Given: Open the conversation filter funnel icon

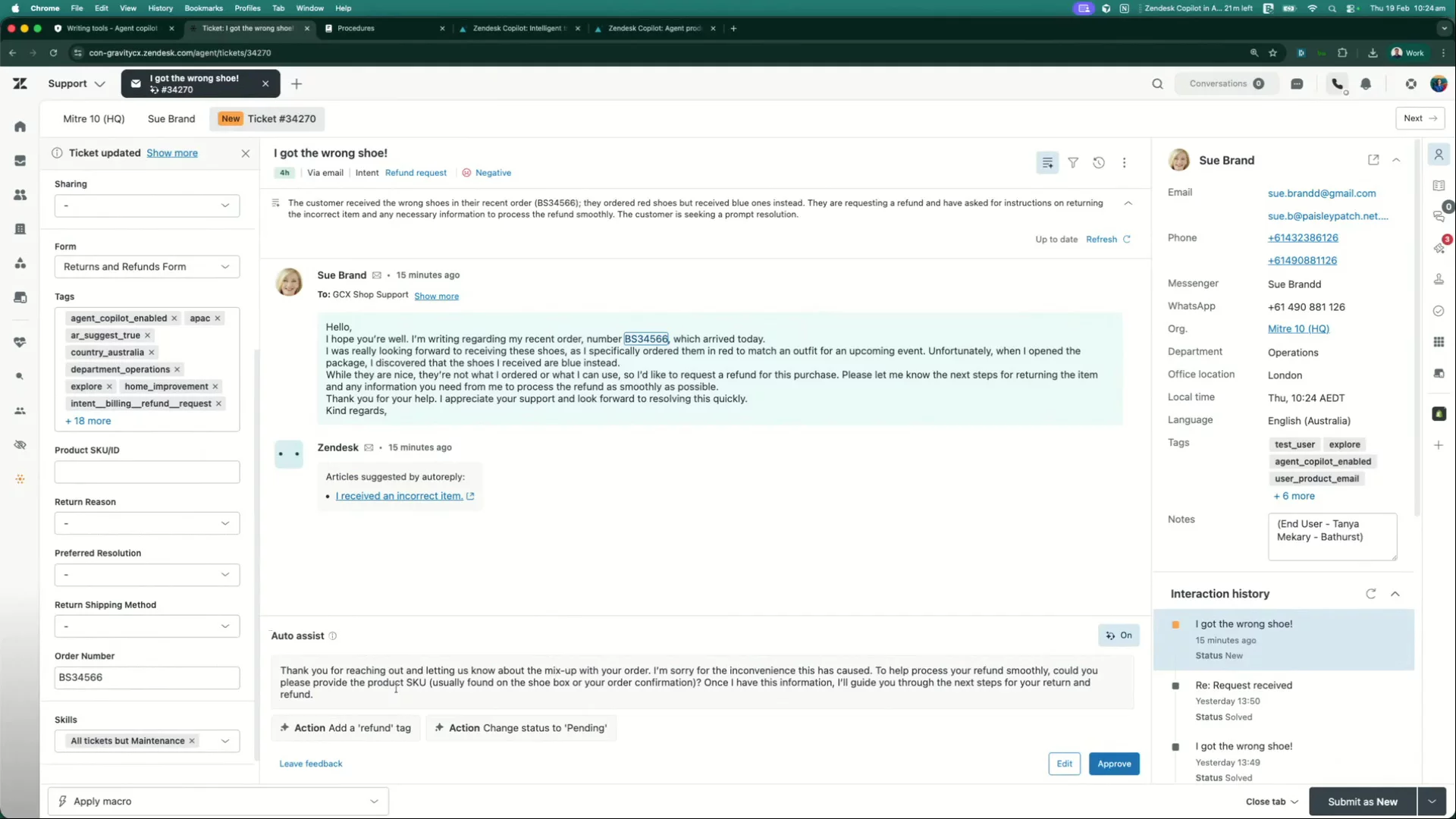Looking at the screenshot, I should (x=1073, y=162).
